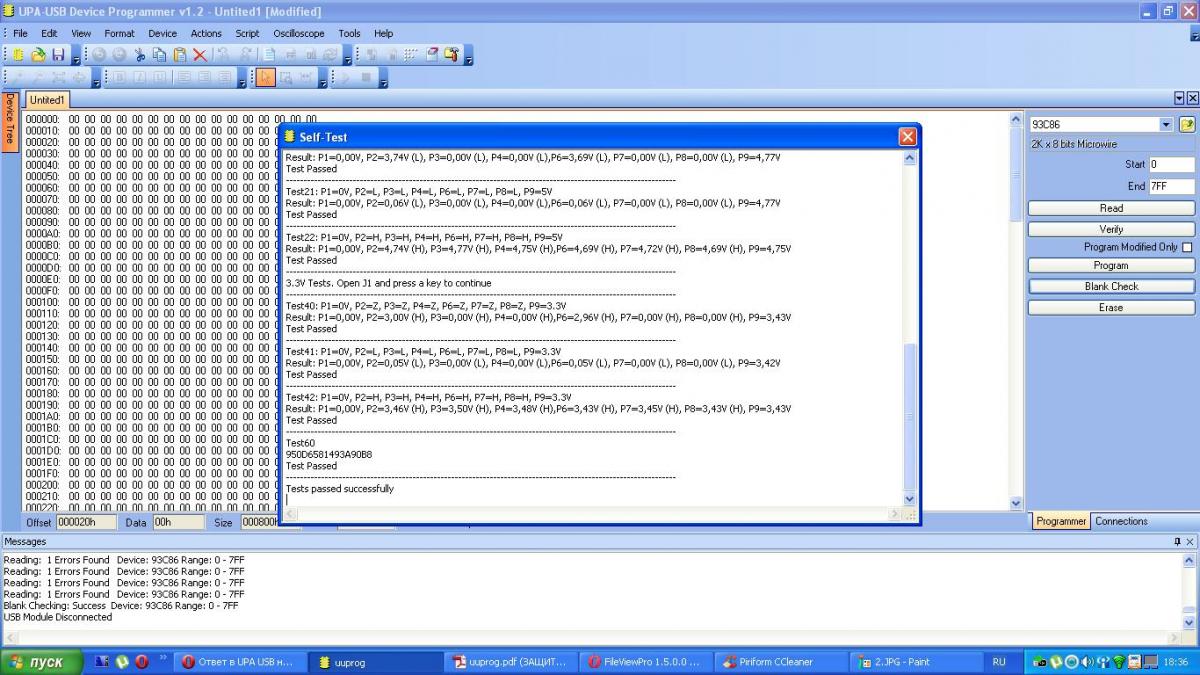Click the Offset value field

click(87, 522)
